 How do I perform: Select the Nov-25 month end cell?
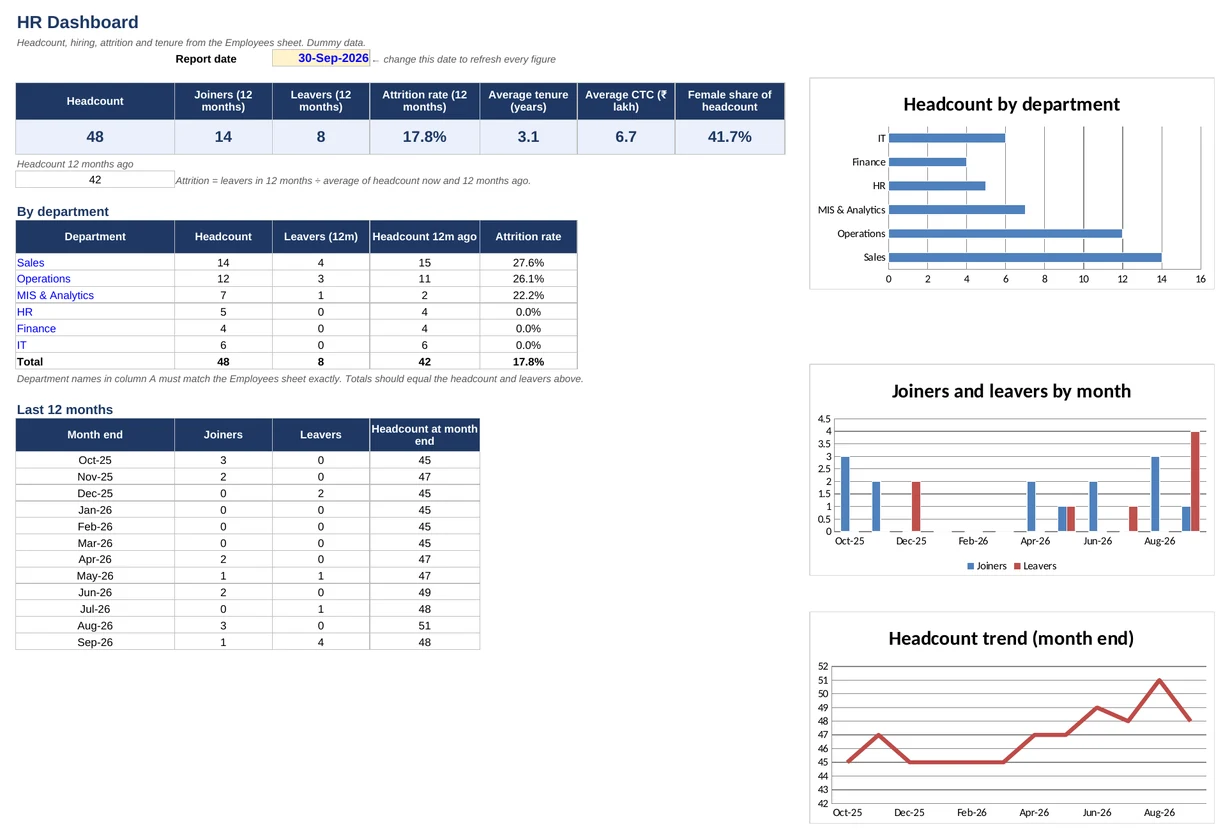[x=95, y=477]
